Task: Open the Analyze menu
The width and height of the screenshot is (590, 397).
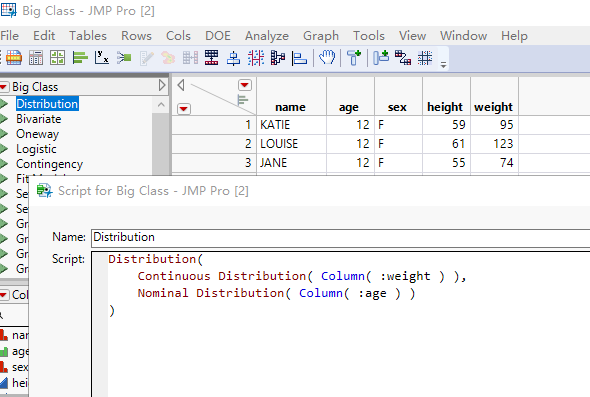Action: click(267, 36)
